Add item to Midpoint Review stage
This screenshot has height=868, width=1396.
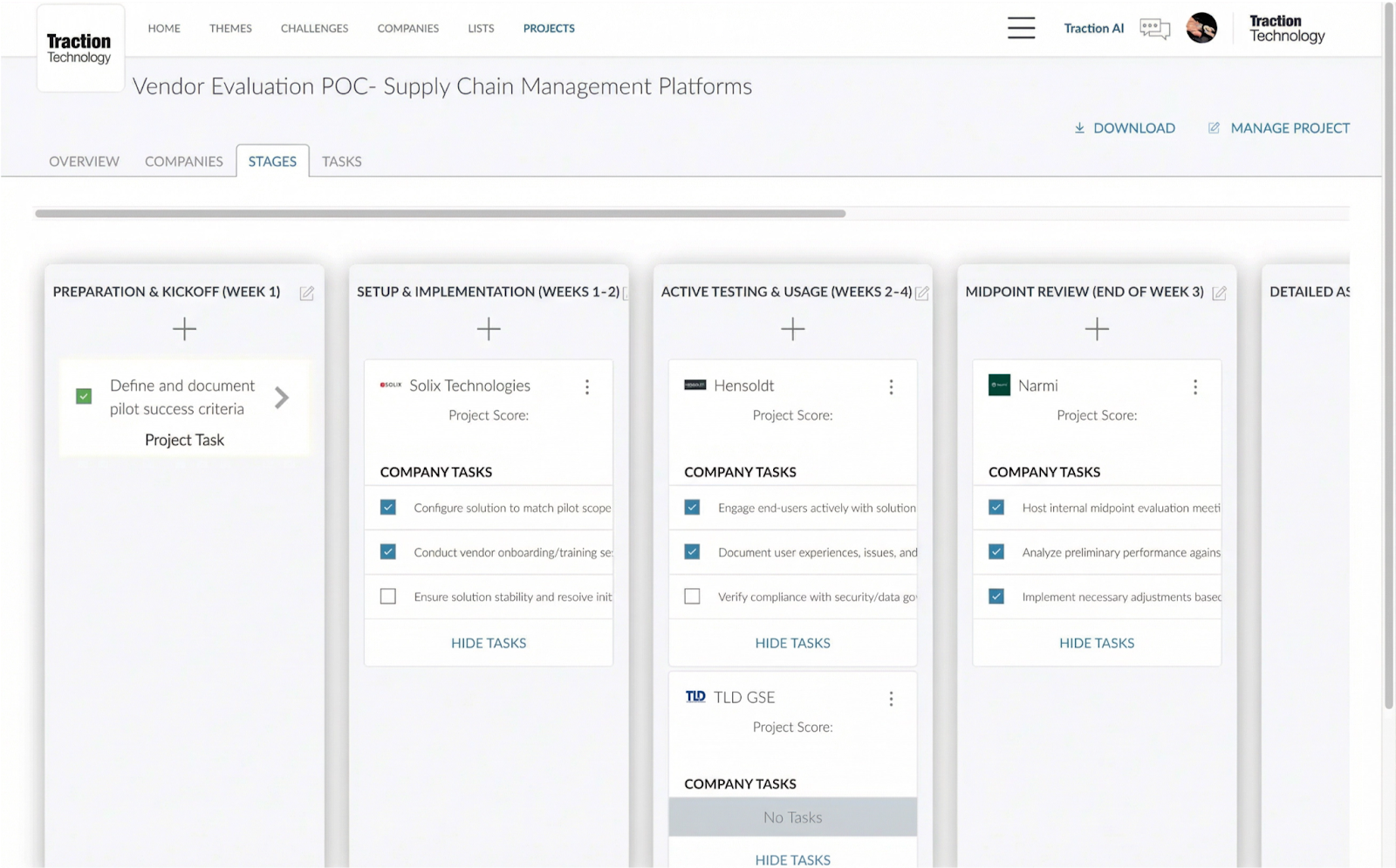click(x=1097, y=329)
